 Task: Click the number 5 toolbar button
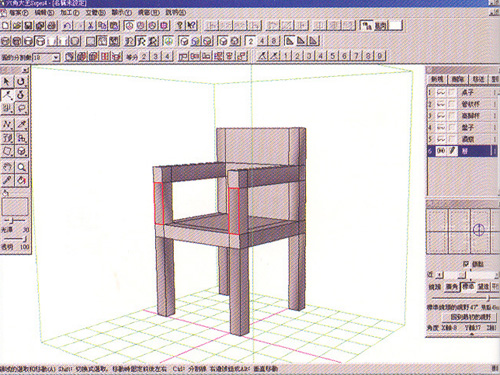pyautogui.click(x=332, y=56)
